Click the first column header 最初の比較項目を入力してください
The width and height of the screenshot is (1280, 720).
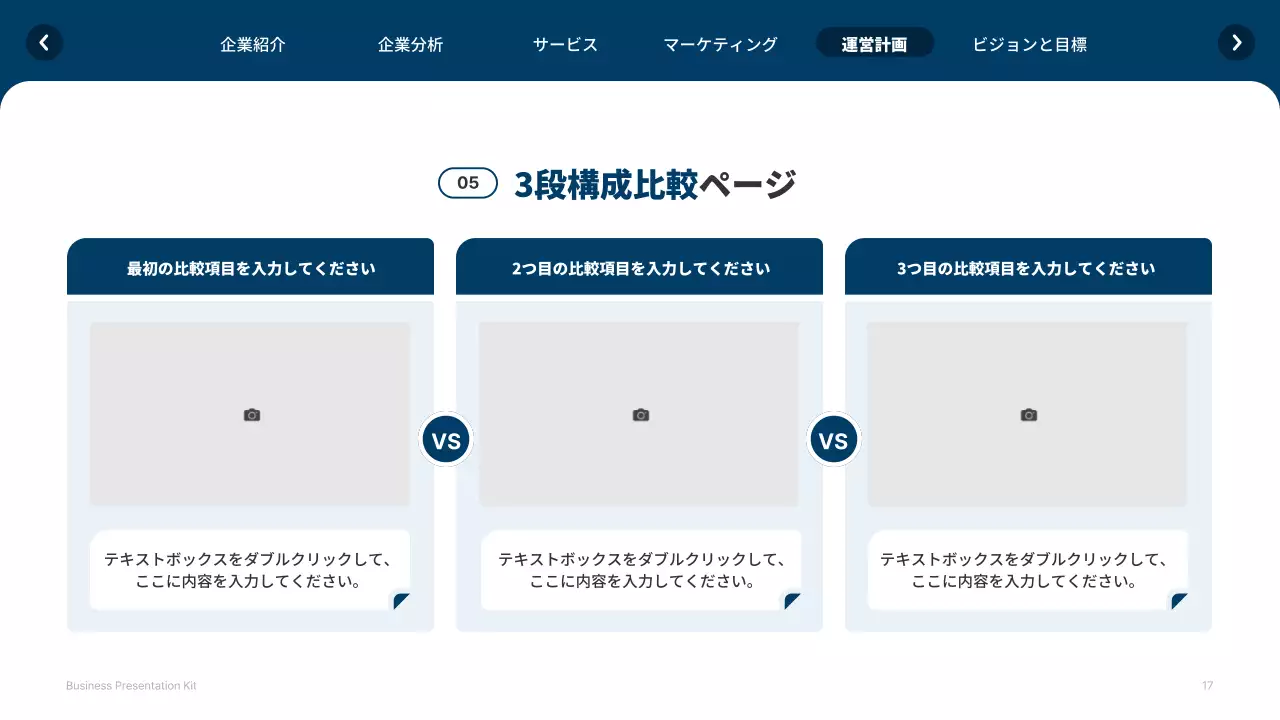pyautogui.click(x=250, y=267)
